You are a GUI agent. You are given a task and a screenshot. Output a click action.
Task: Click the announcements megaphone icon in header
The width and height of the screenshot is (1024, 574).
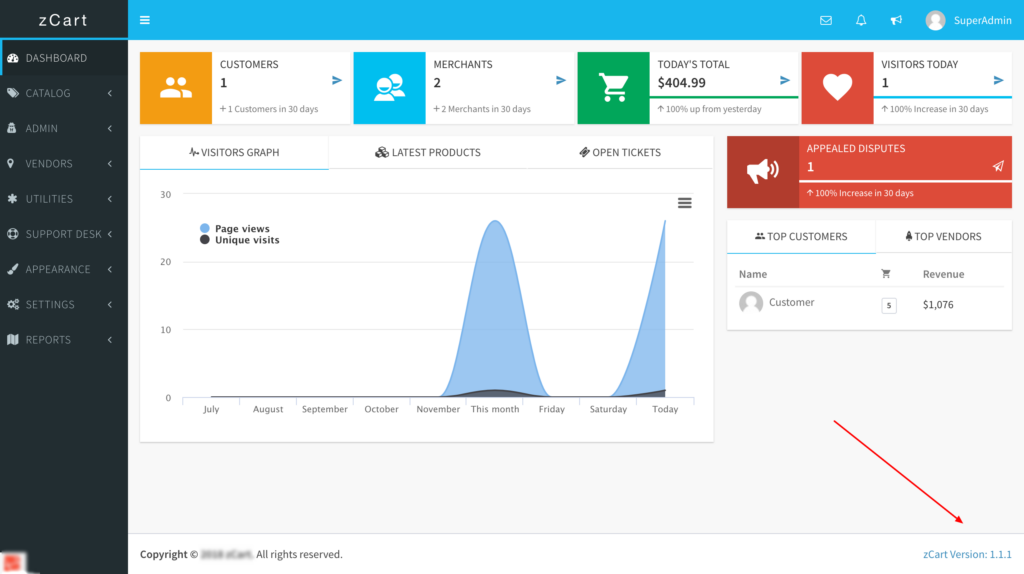pos(896,20)
